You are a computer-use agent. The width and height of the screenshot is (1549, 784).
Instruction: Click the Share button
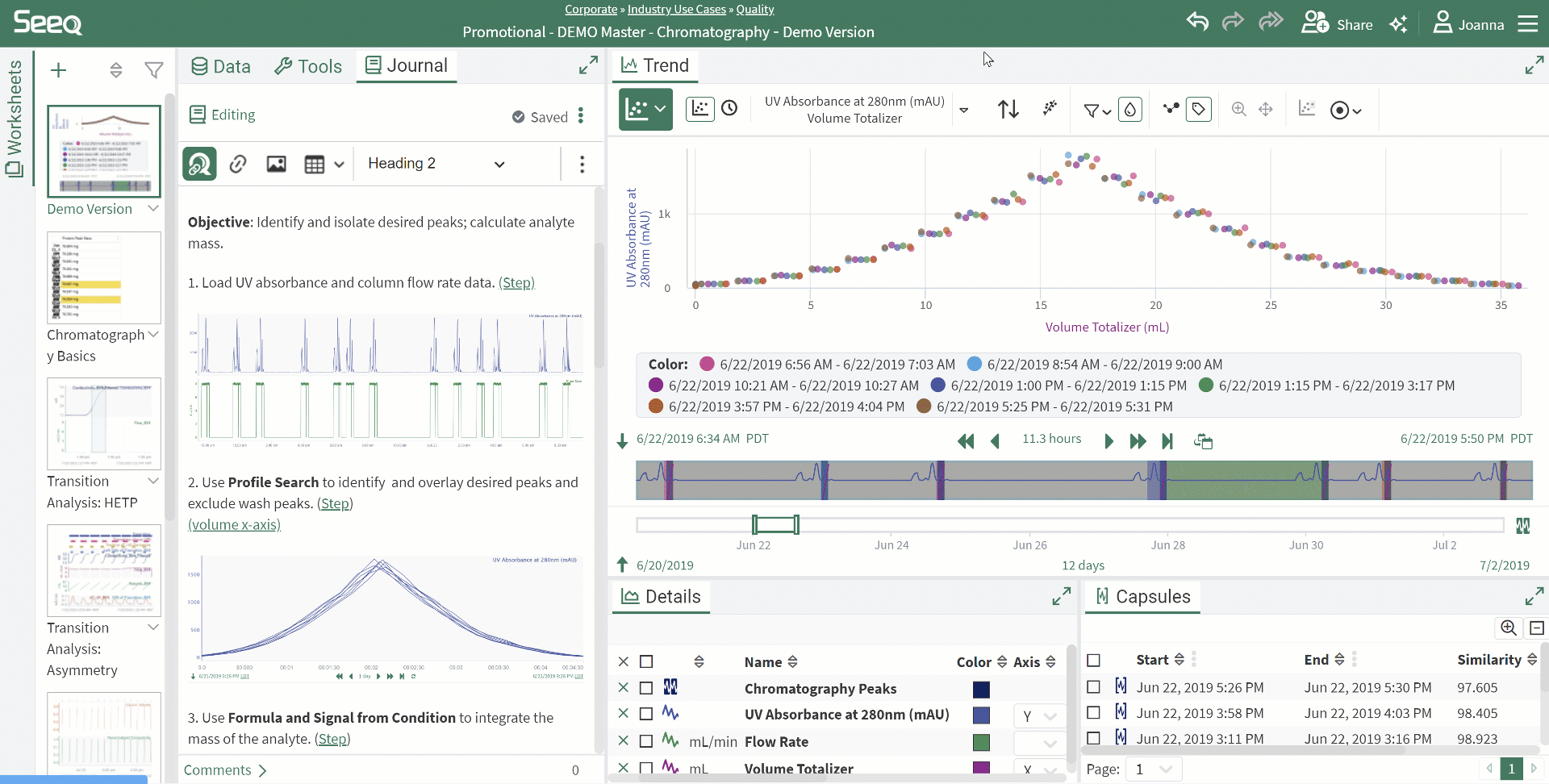coord(1338,24)
